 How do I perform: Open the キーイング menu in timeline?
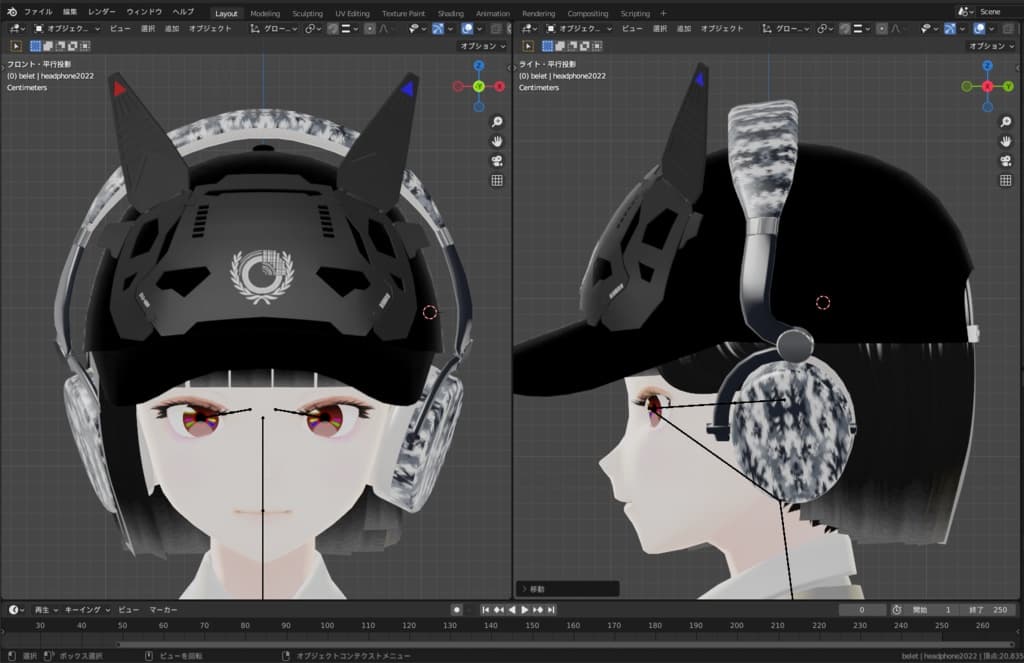point(82,609)
